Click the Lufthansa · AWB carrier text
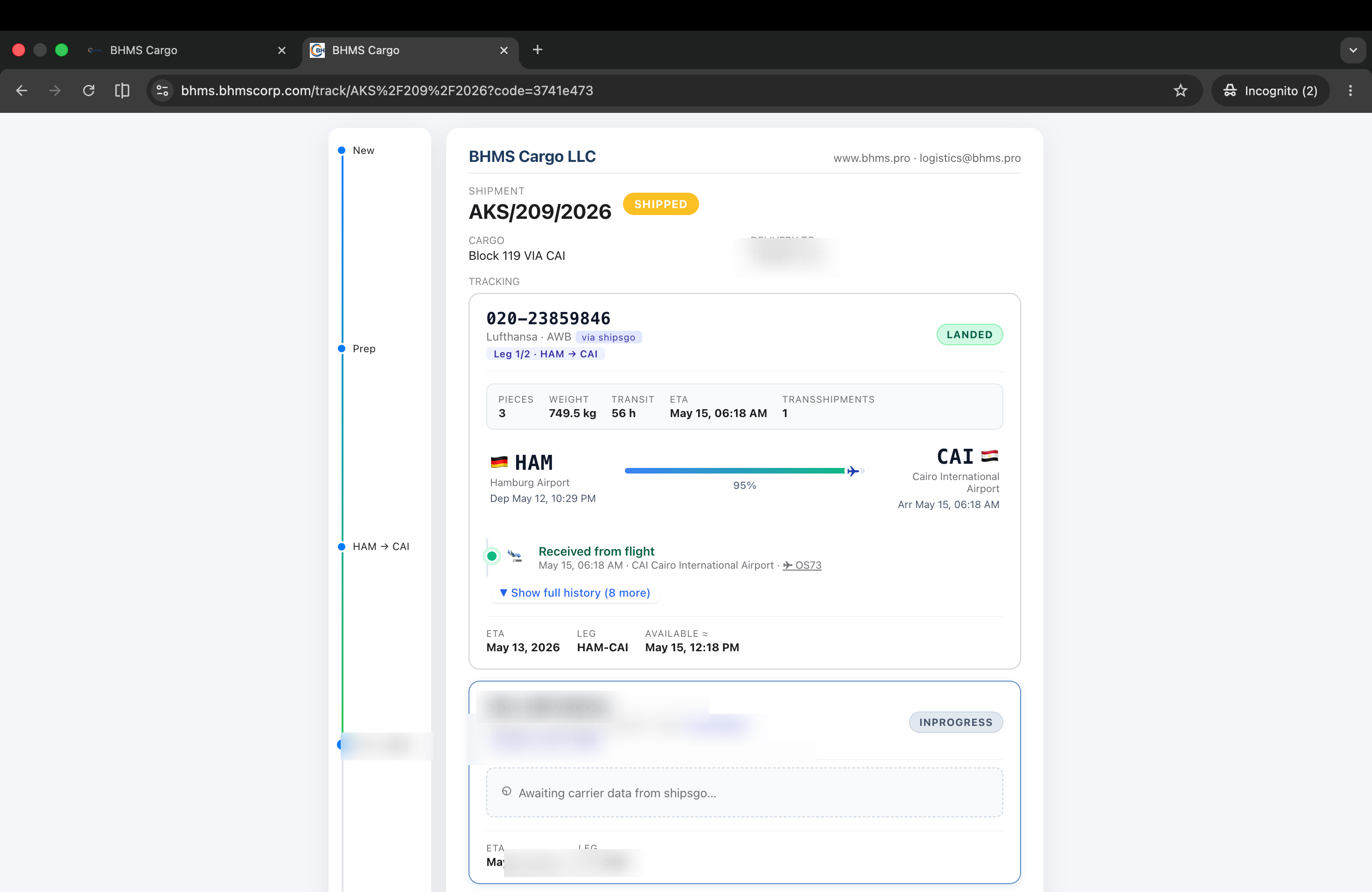The image size is (1372, 892). pyautogui.click(x=529, y=336)
